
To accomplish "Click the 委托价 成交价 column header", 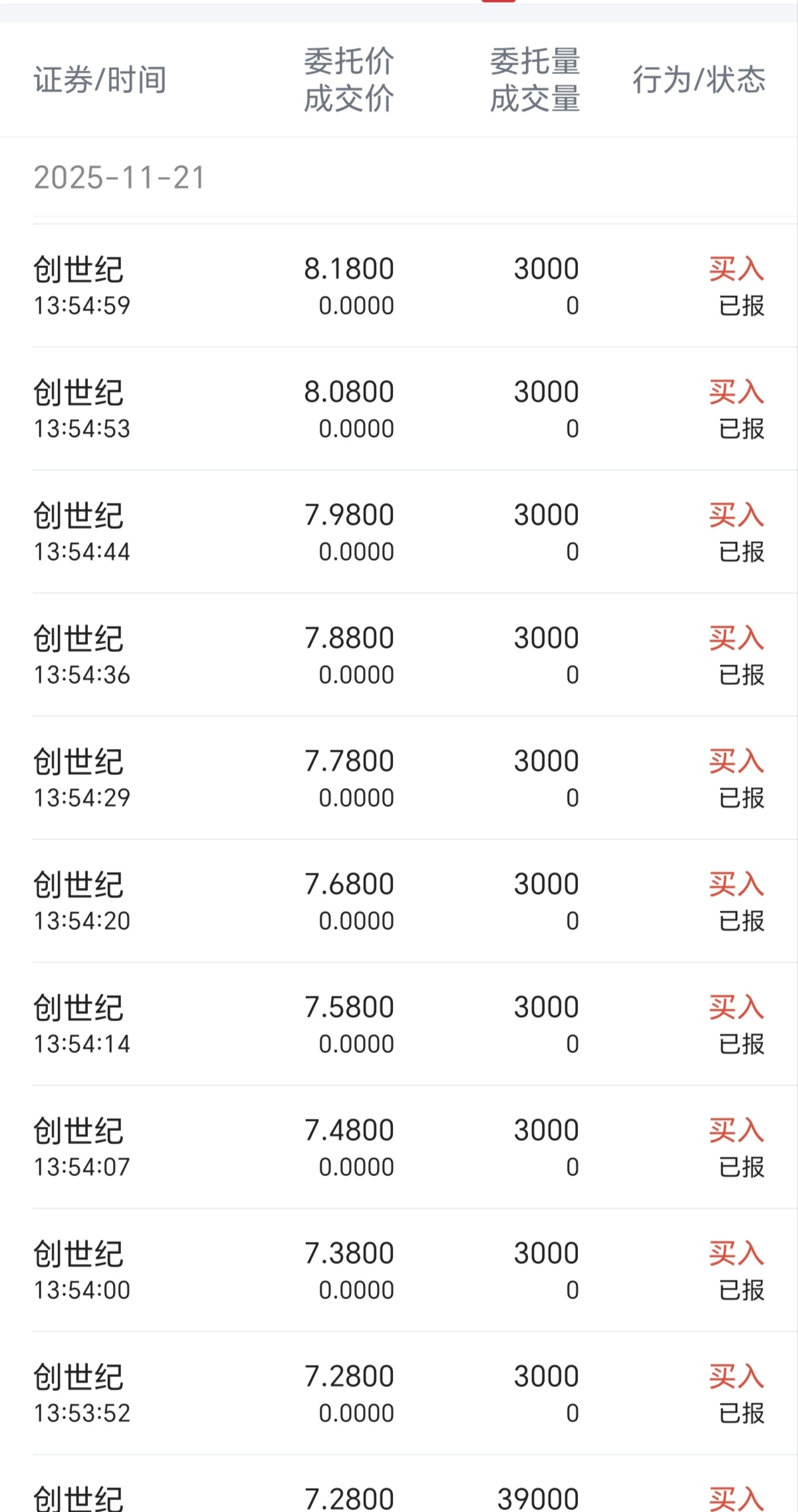I will [x=349, y=80].
